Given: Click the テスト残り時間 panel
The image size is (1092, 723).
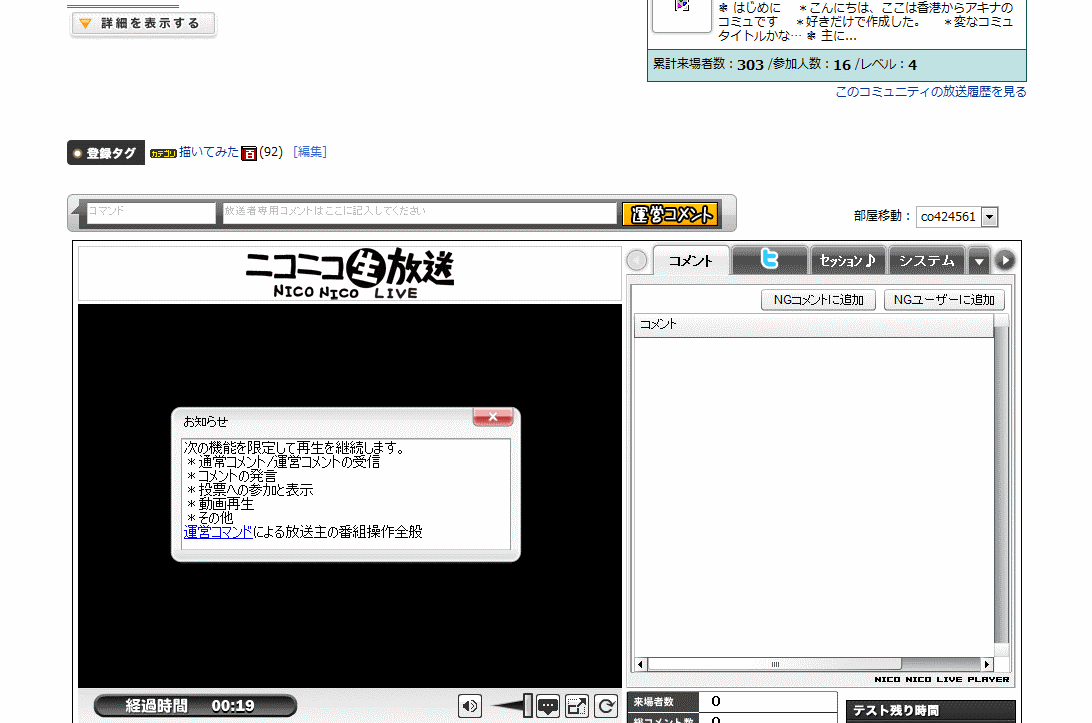Looking at the screenshot, I should coord(930,711).
